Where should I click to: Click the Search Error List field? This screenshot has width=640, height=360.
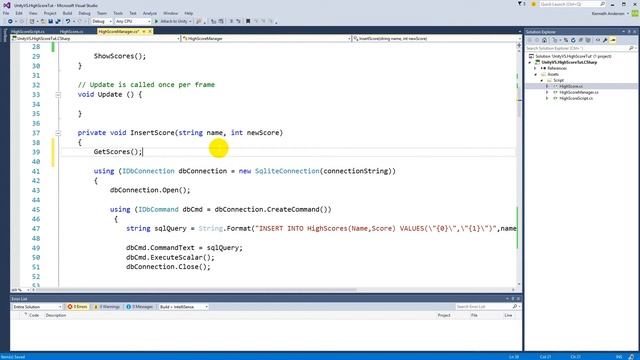[x=484, y=307]
